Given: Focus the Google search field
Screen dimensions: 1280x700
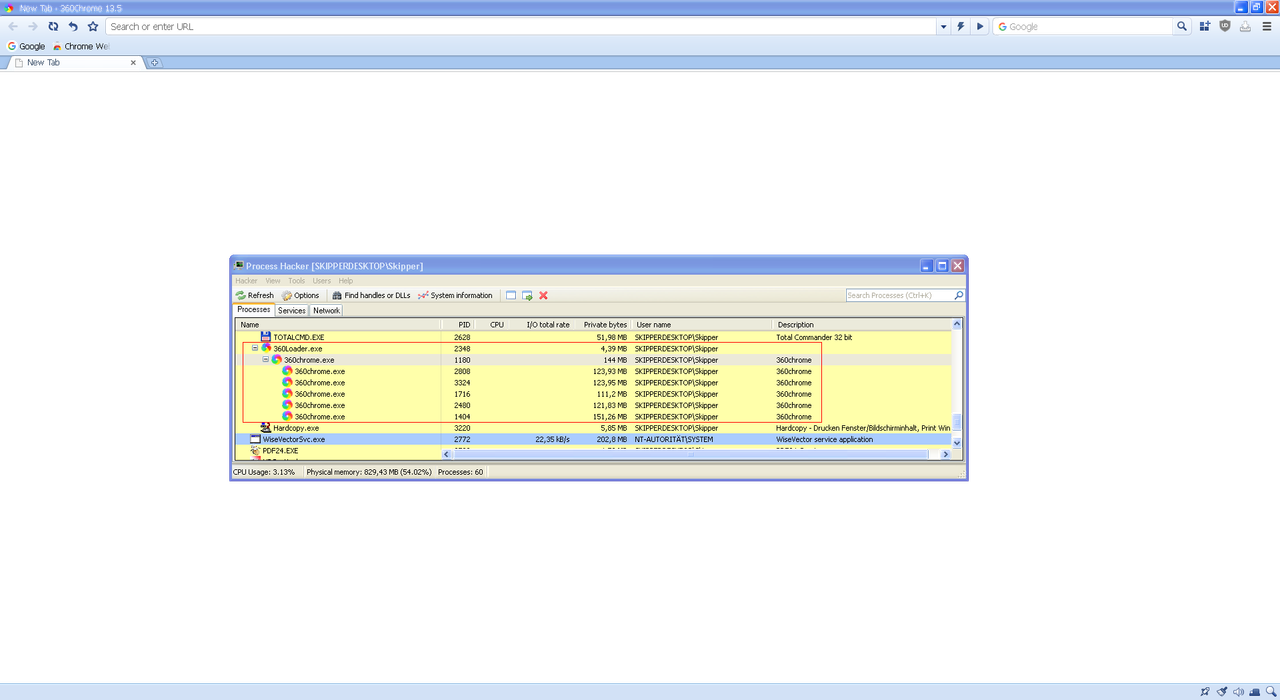Looking at the screenshot, I should tap(1083, 27).
